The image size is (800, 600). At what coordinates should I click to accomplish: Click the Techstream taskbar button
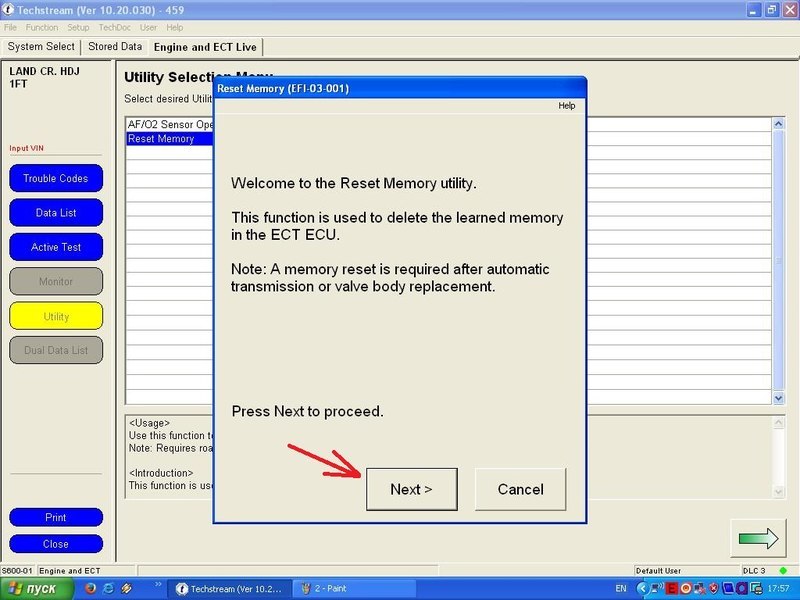point(232,589)
